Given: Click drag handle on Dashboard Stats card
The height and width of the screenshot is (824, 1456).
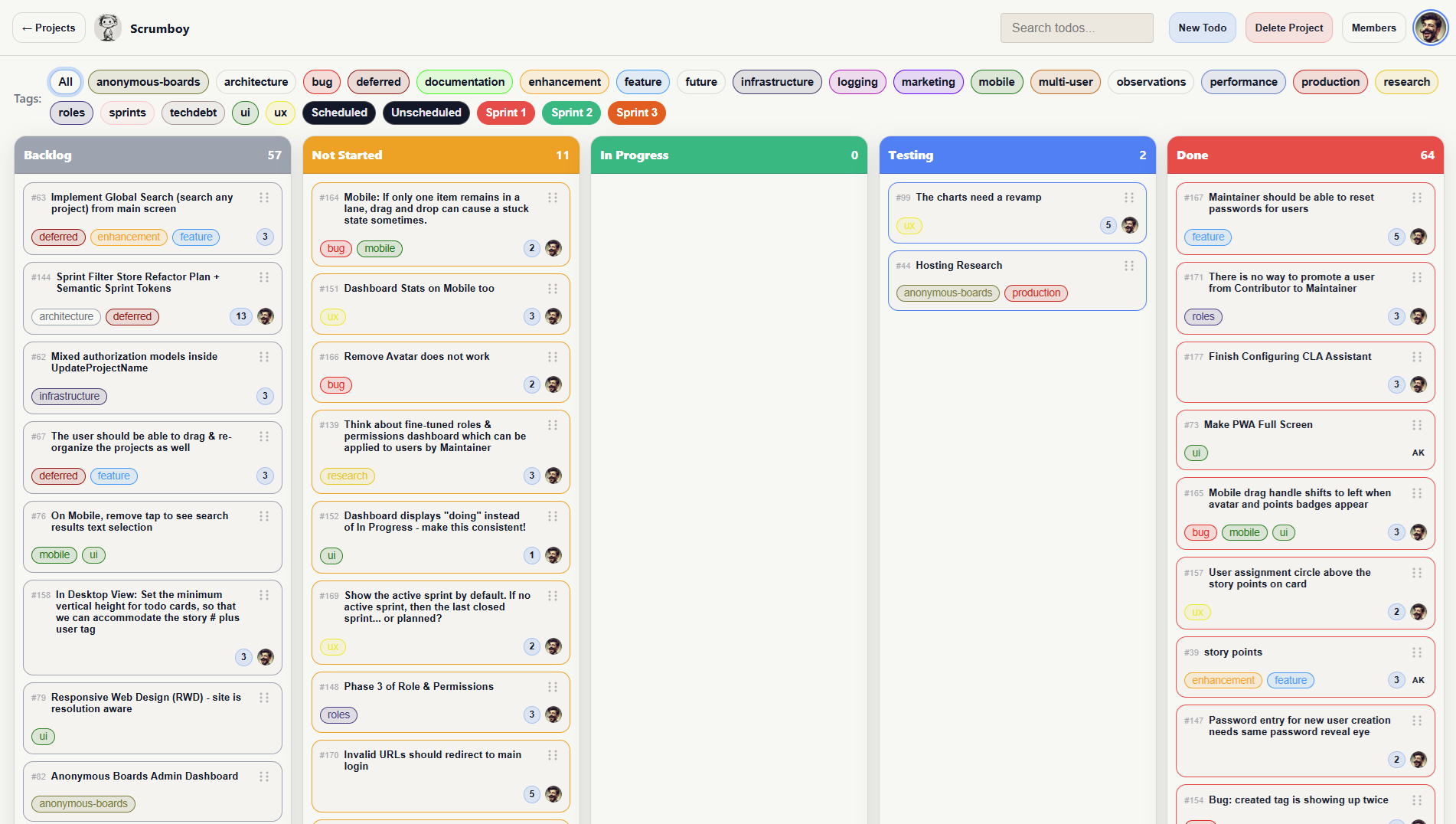Looking at the screenshot, I should point(552,289).
